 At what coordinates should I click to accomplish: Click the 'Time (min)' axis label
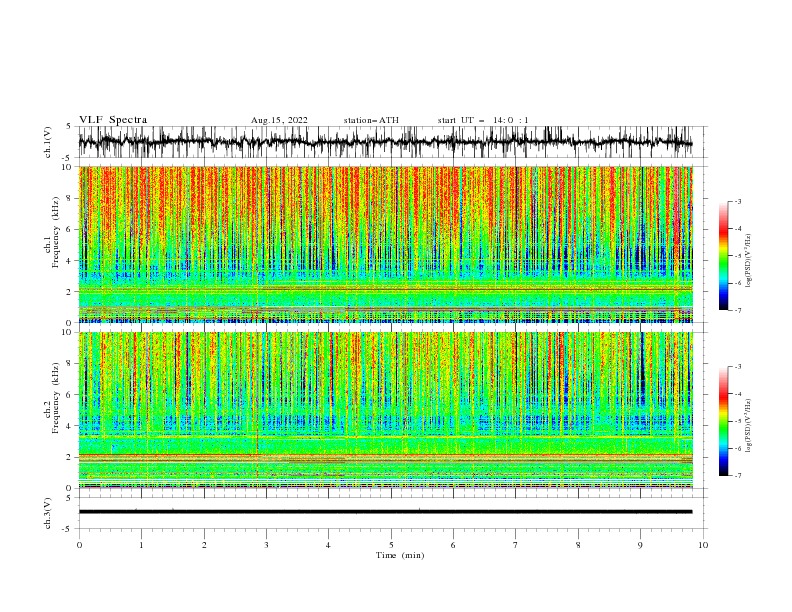(400, 555)
